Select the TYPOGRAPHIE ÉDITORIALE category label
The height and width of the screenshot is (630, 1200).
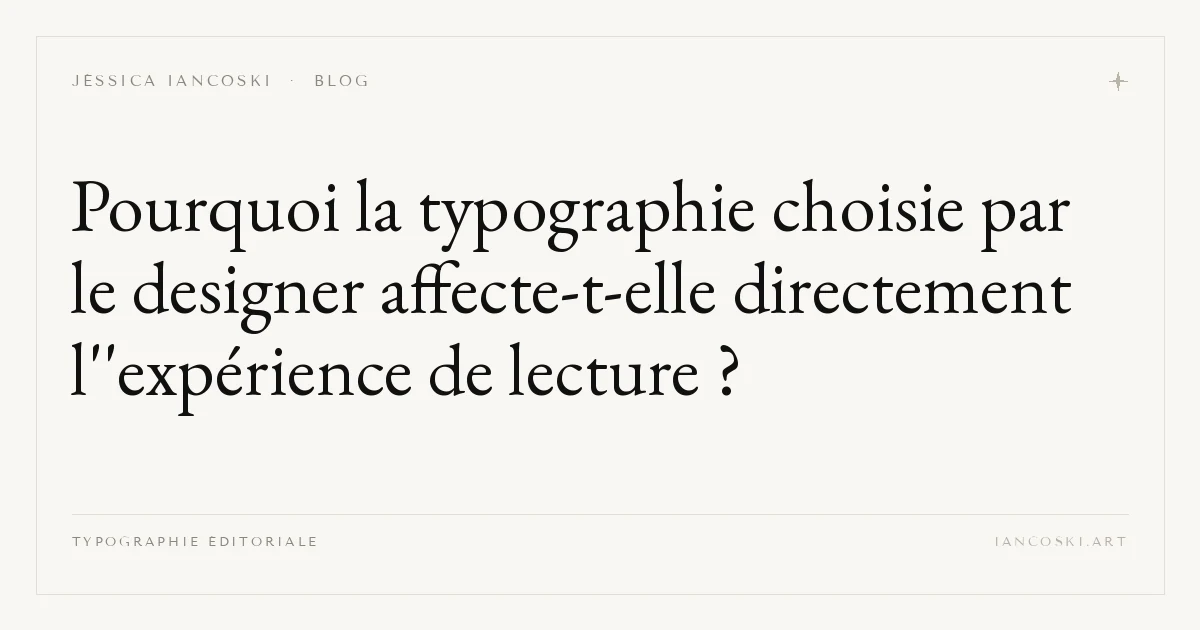pos(195,542)
